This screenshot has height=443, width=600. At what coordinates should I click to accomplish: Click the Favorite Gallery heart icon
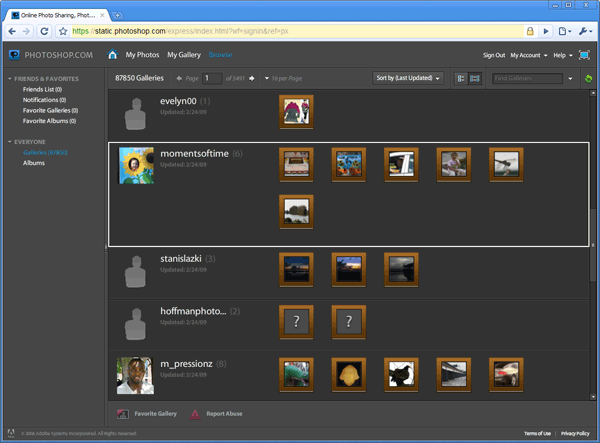click(123, 414)
